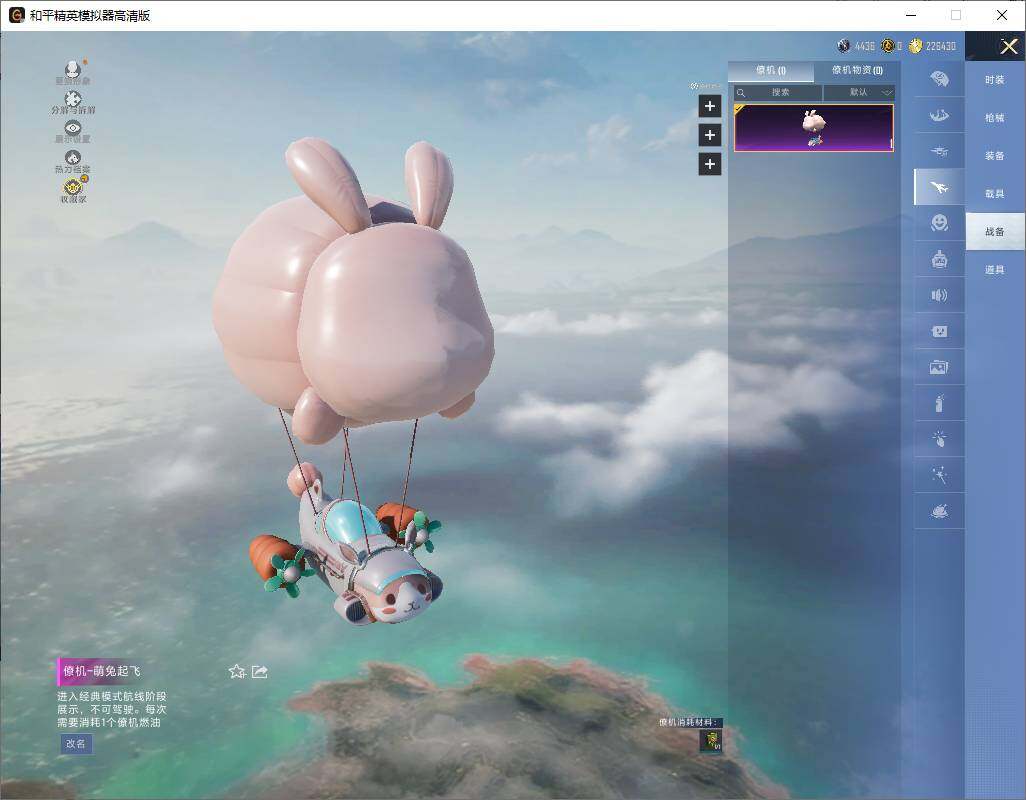Select the 战备 menu item
This screenshot has height=800, width=1026.
[x=995, y=232]
